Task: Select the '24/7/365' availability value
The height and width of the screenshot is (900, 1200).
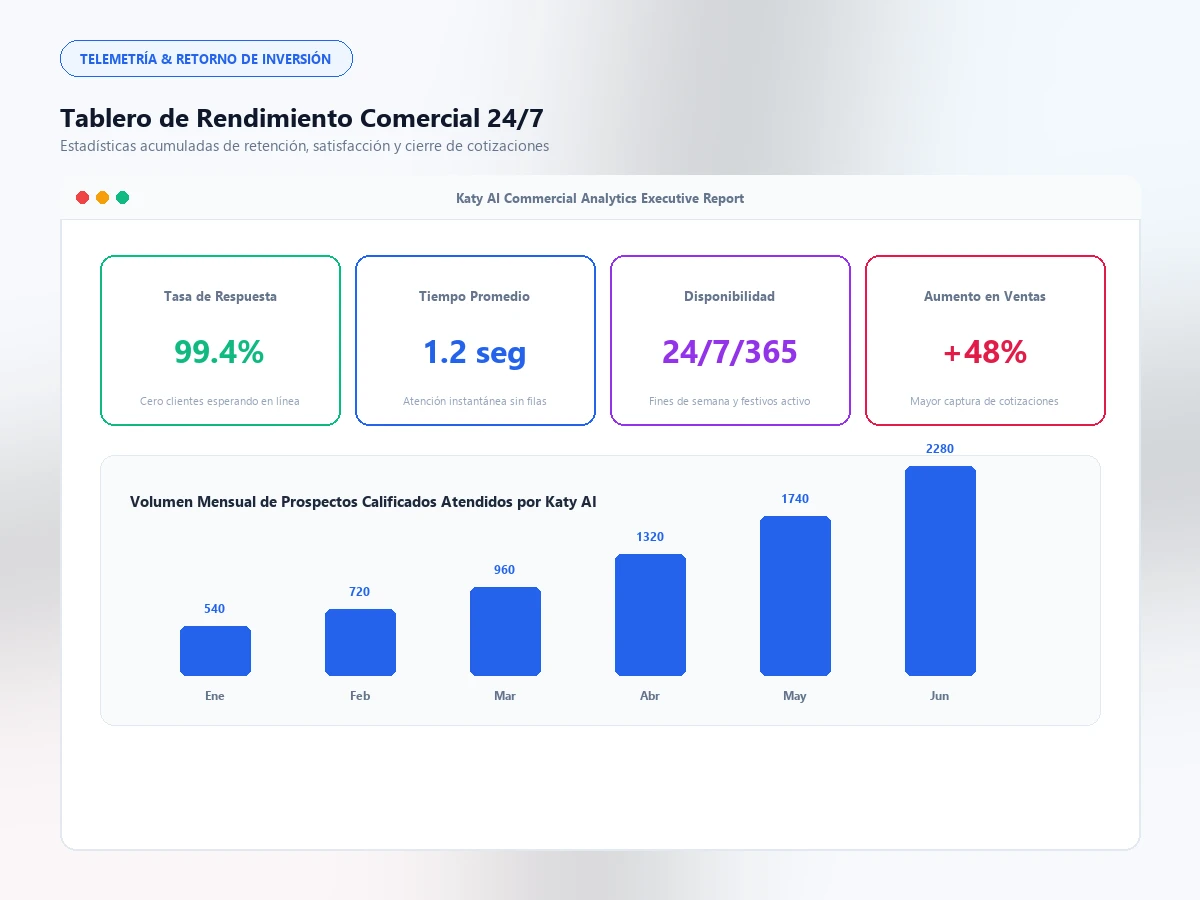Action: pyautogui.click(x=730, y=352)
